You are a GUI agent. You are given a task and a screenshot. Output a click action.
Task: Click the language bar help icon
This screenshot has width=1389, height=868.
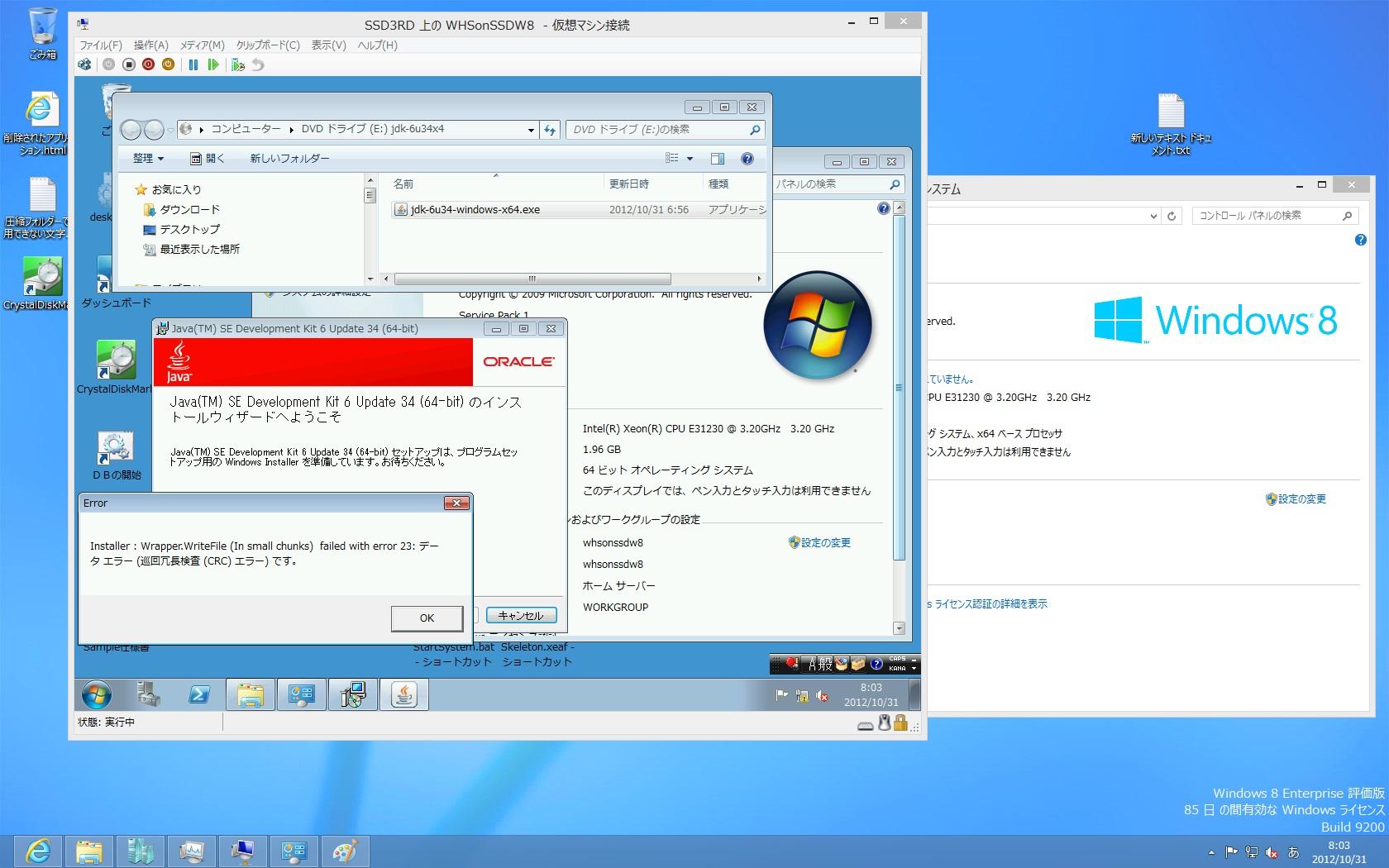coord(876,664)
